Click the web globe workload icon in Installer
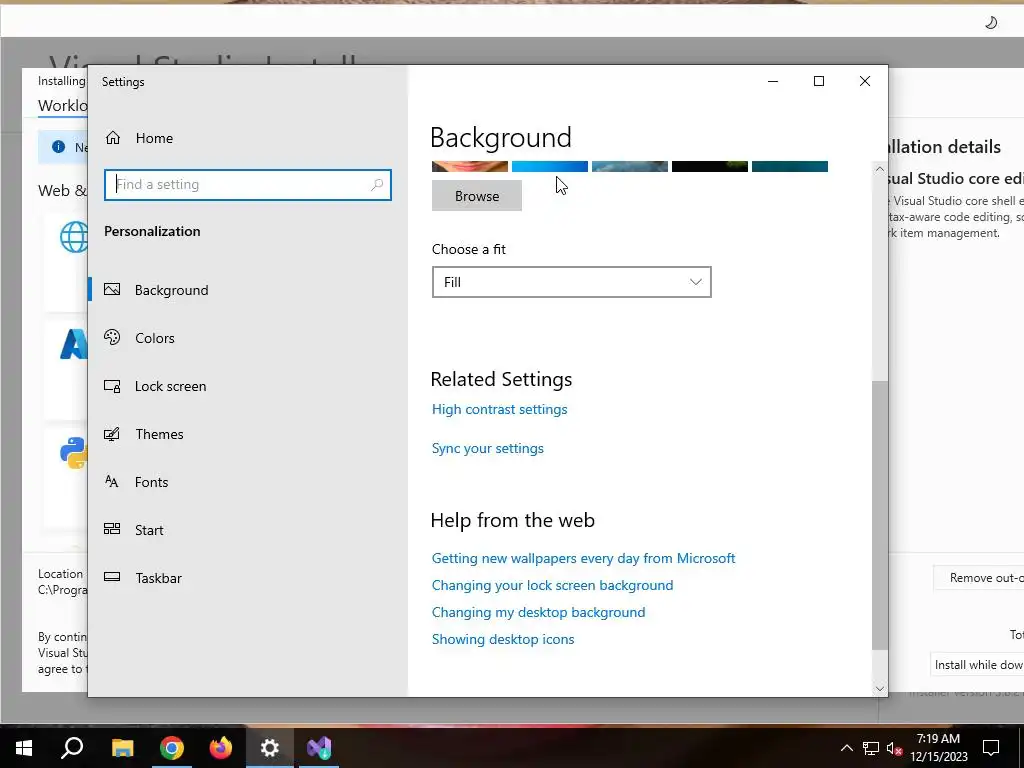The height and width of the screenshot is (768, 1024). point(74,236)
